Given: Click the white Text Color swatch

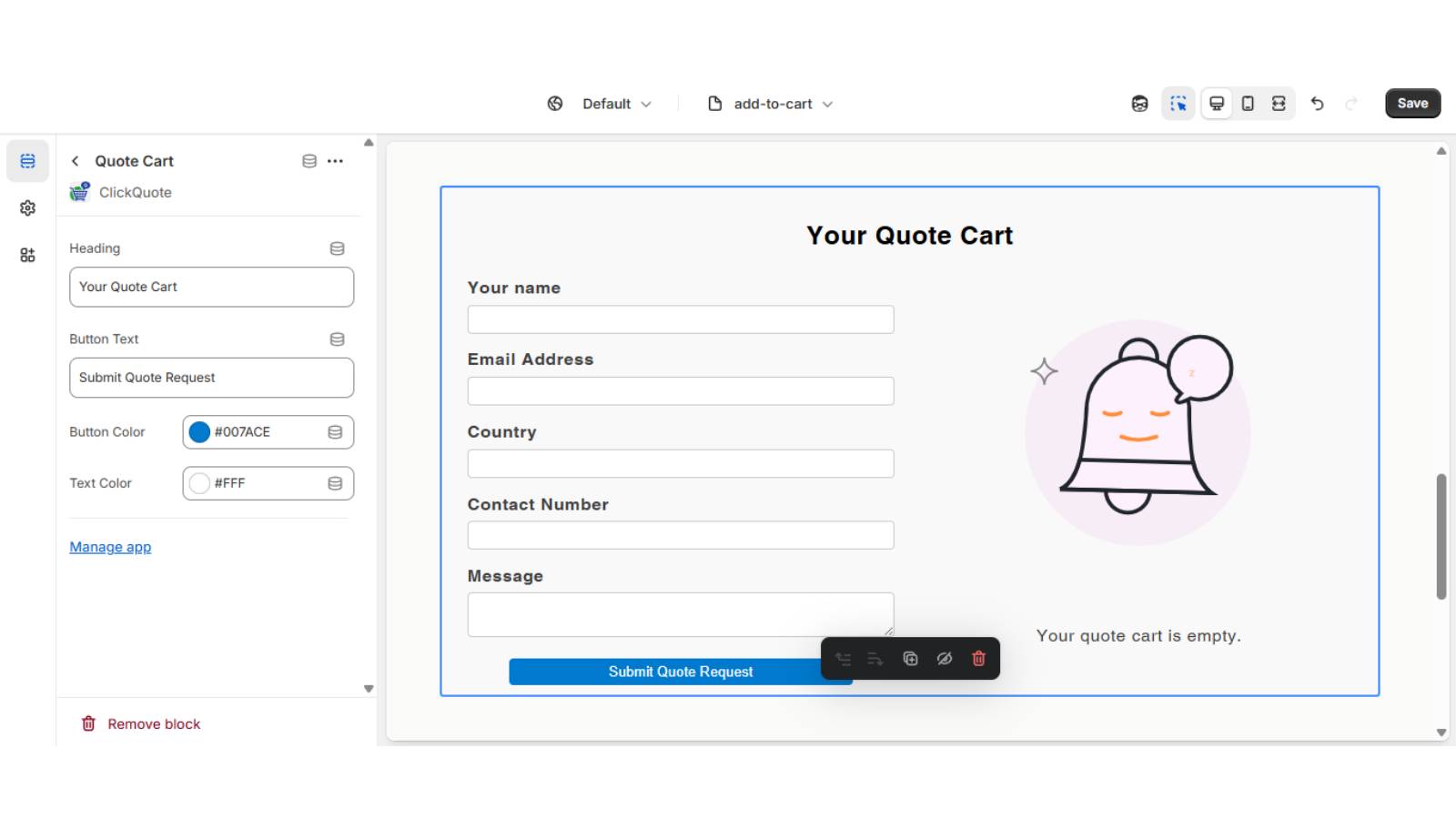Looking at the screenshot, I should click(x=199, y=483).
